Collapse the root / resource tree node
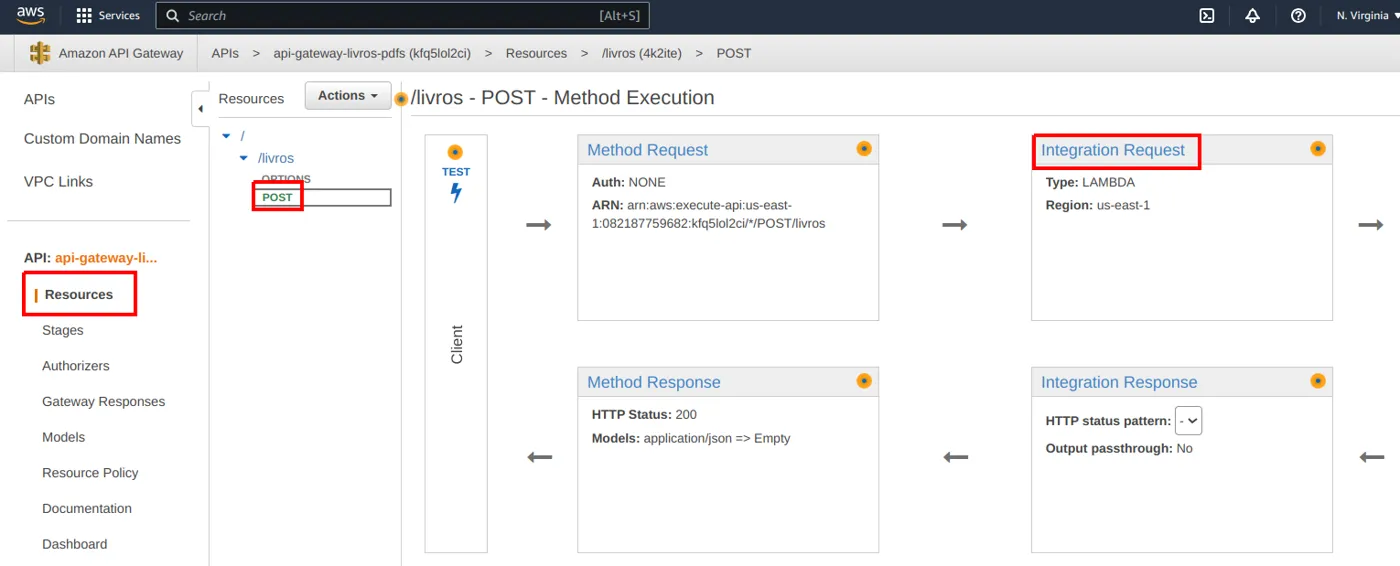This screenshot has width=1400, height=566. 227,136
